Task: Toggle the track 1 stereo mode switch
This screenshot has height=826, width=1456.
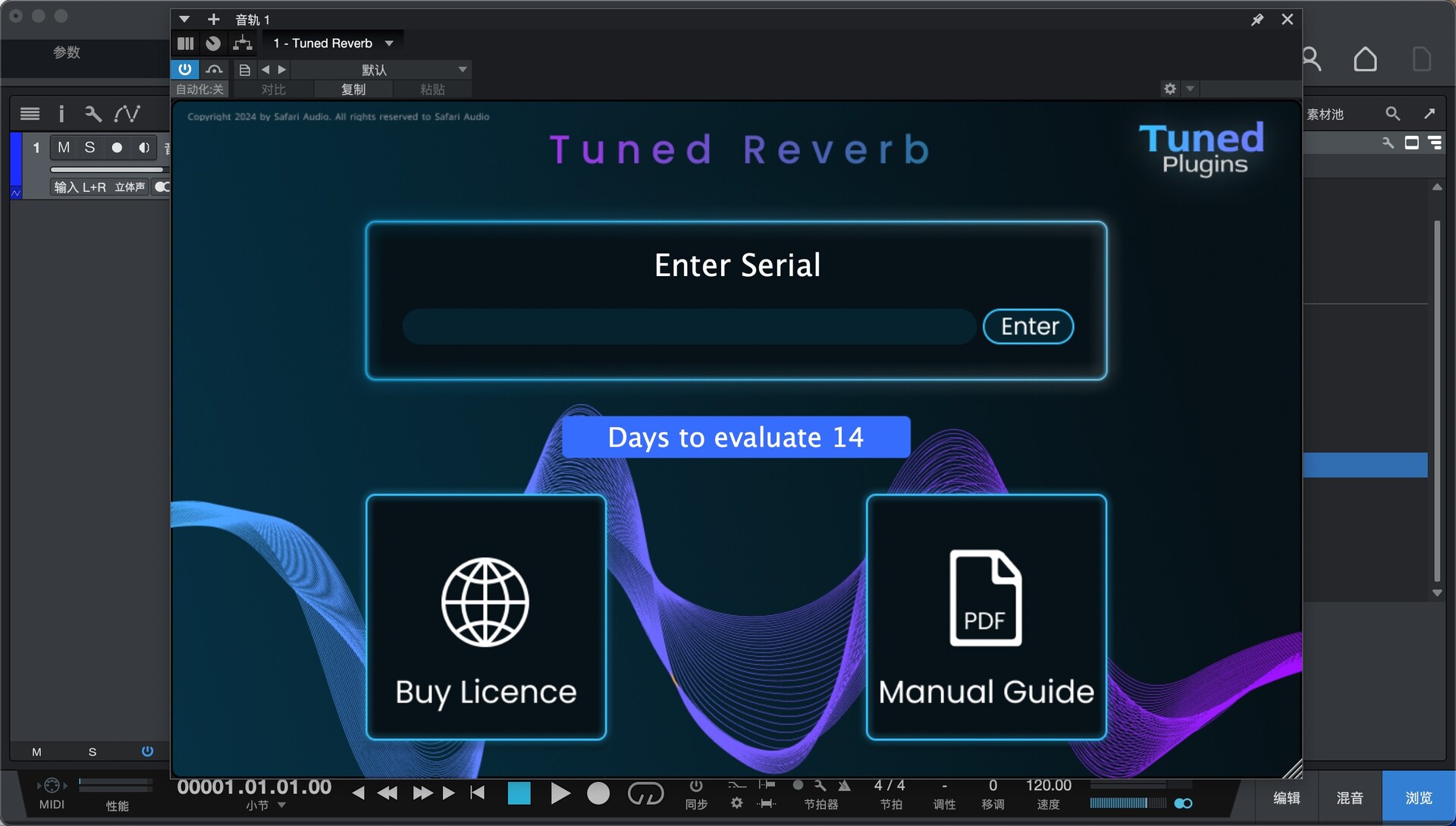Action: coord(161,187)
